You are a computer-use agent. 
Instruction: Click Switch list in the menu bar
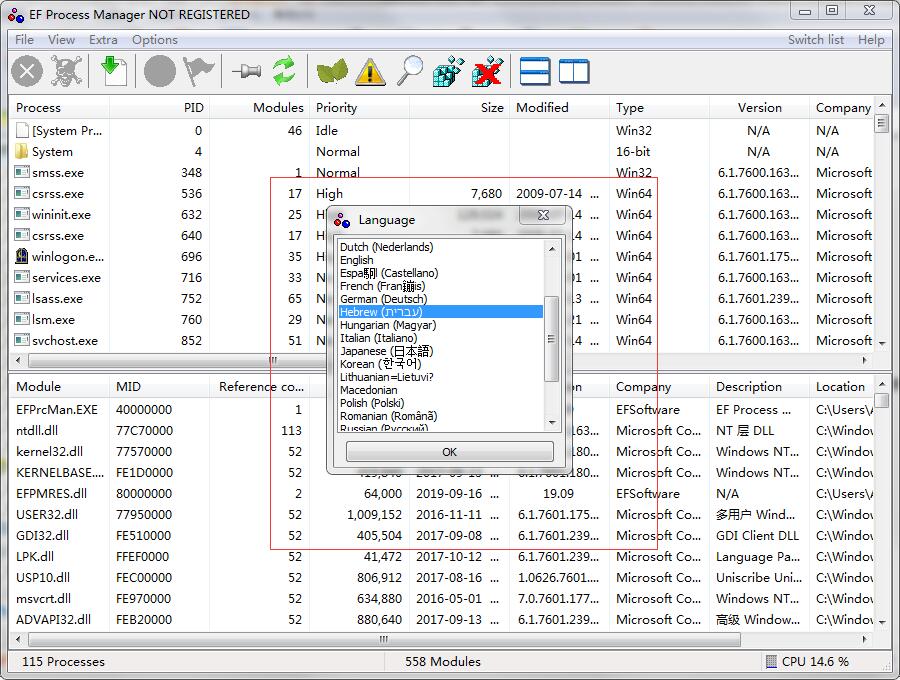815,40
